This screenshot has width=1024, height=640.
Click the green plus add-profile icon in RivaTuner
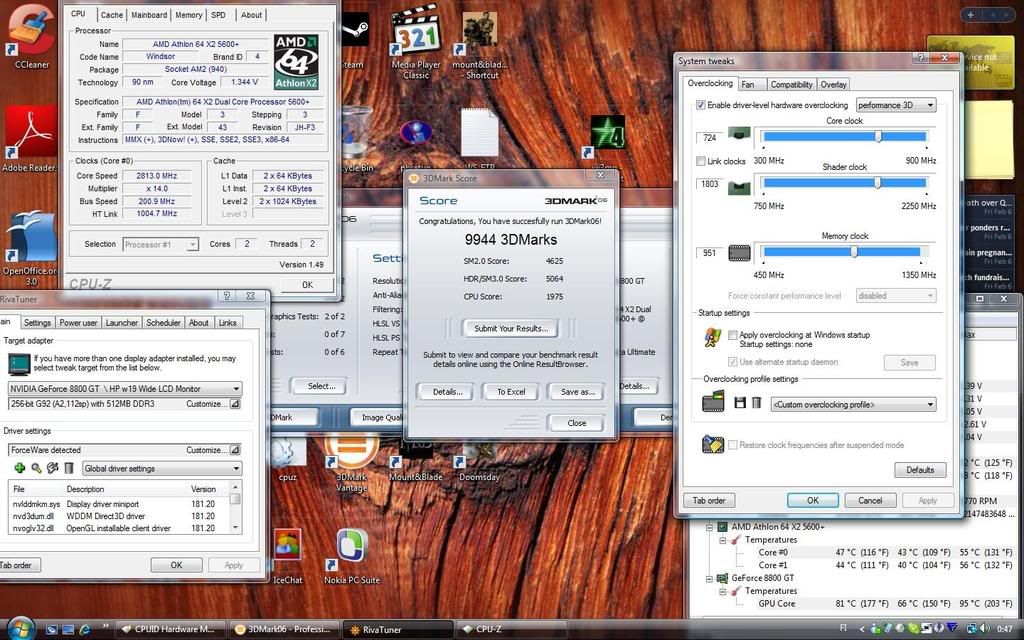[19, 468]
